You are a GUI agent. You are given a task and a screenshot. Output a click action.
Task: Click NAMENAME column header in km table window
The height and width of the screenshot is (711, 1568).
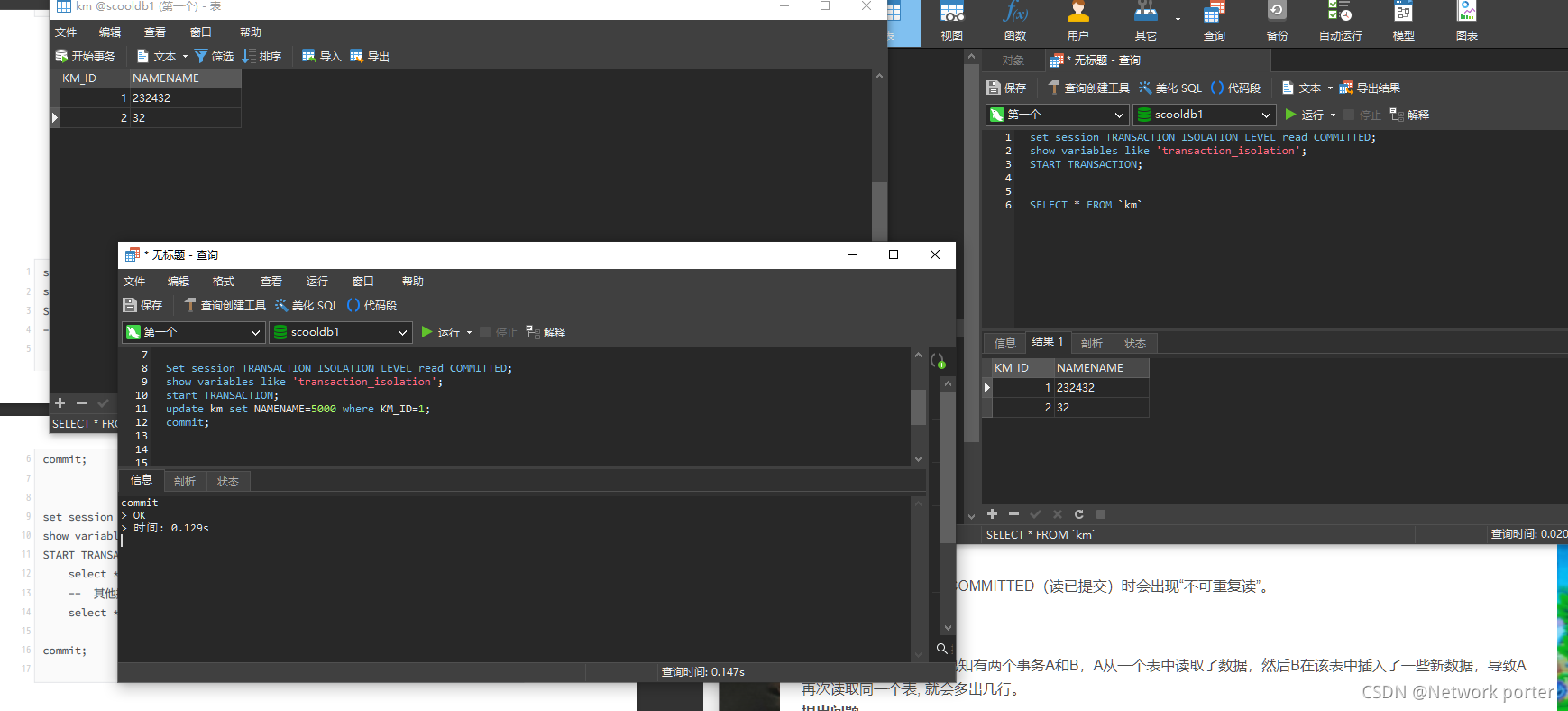pyautogui.click(x=185, y=78)
